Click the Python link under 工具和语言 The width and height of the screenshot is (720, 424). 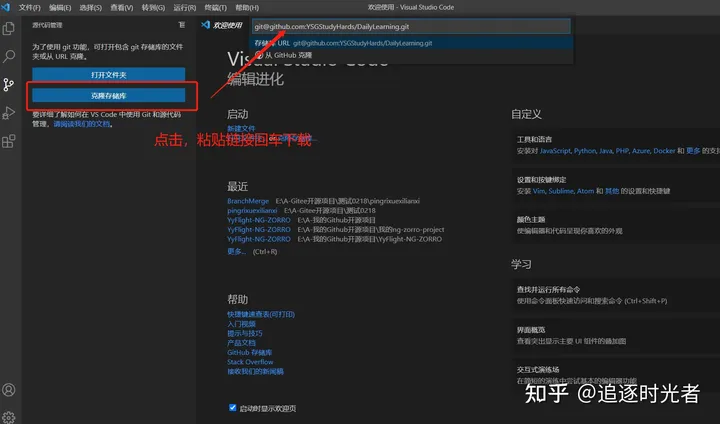[x=585, y=151]
